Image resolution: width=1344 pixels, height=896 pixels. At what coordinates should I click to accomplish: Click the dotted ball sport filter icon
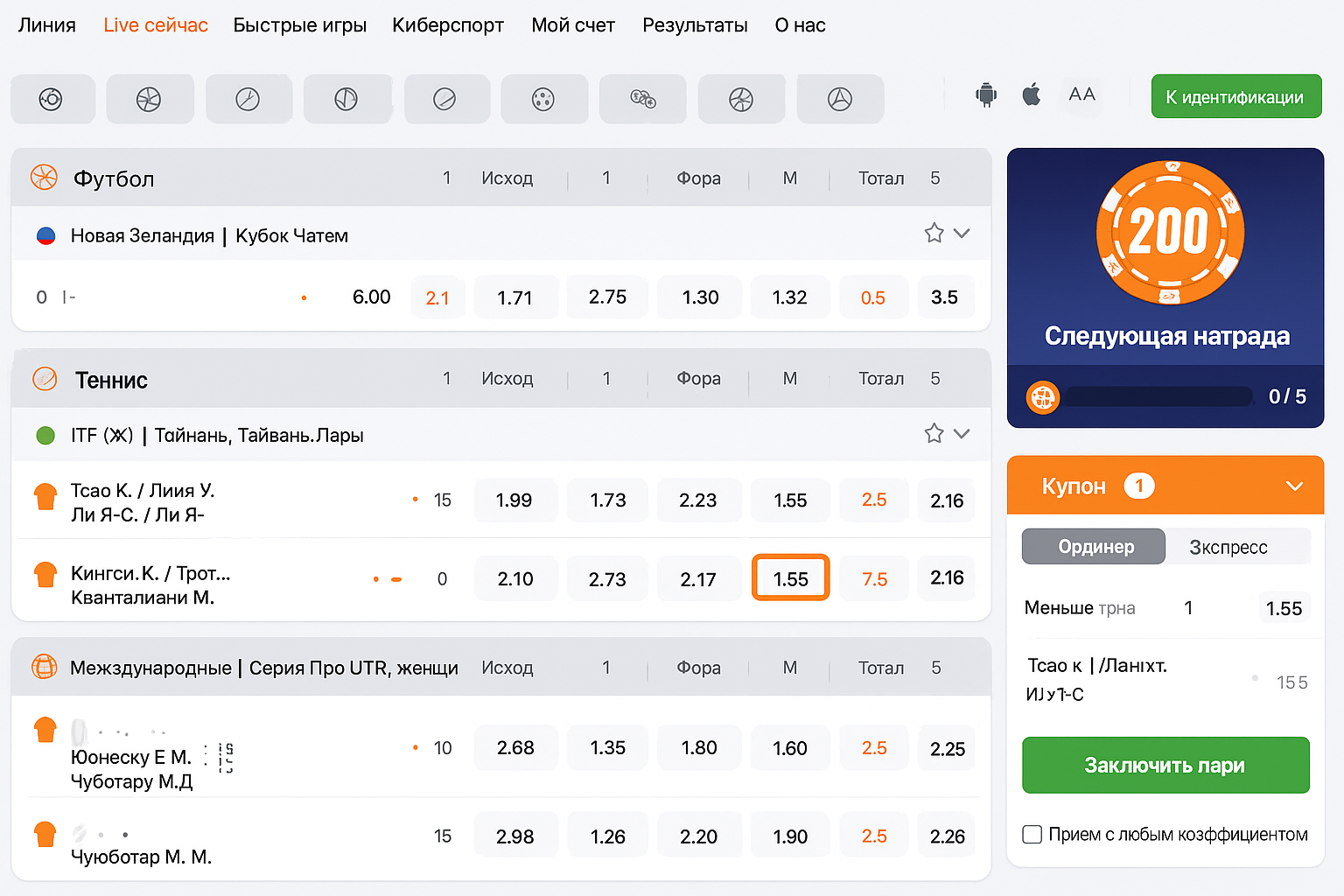coord(543,99)
